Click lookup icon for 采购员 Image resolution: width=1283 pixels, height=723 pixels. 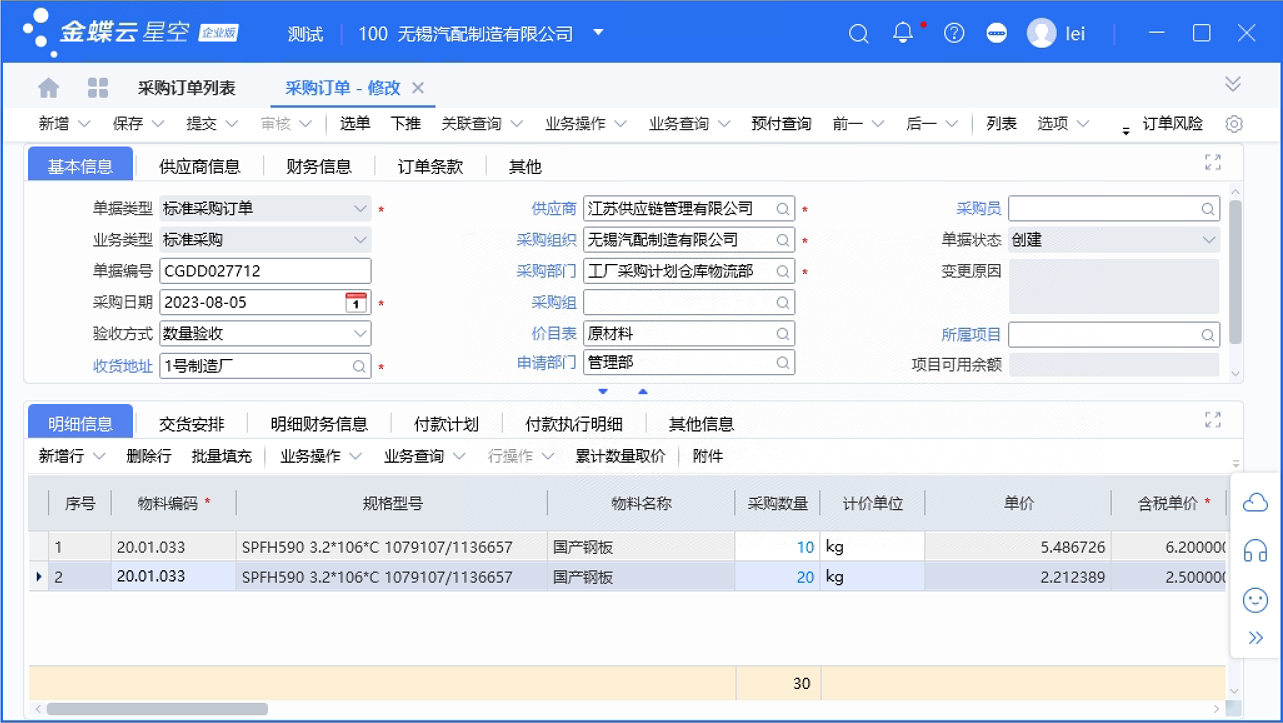coord(1208,209)
